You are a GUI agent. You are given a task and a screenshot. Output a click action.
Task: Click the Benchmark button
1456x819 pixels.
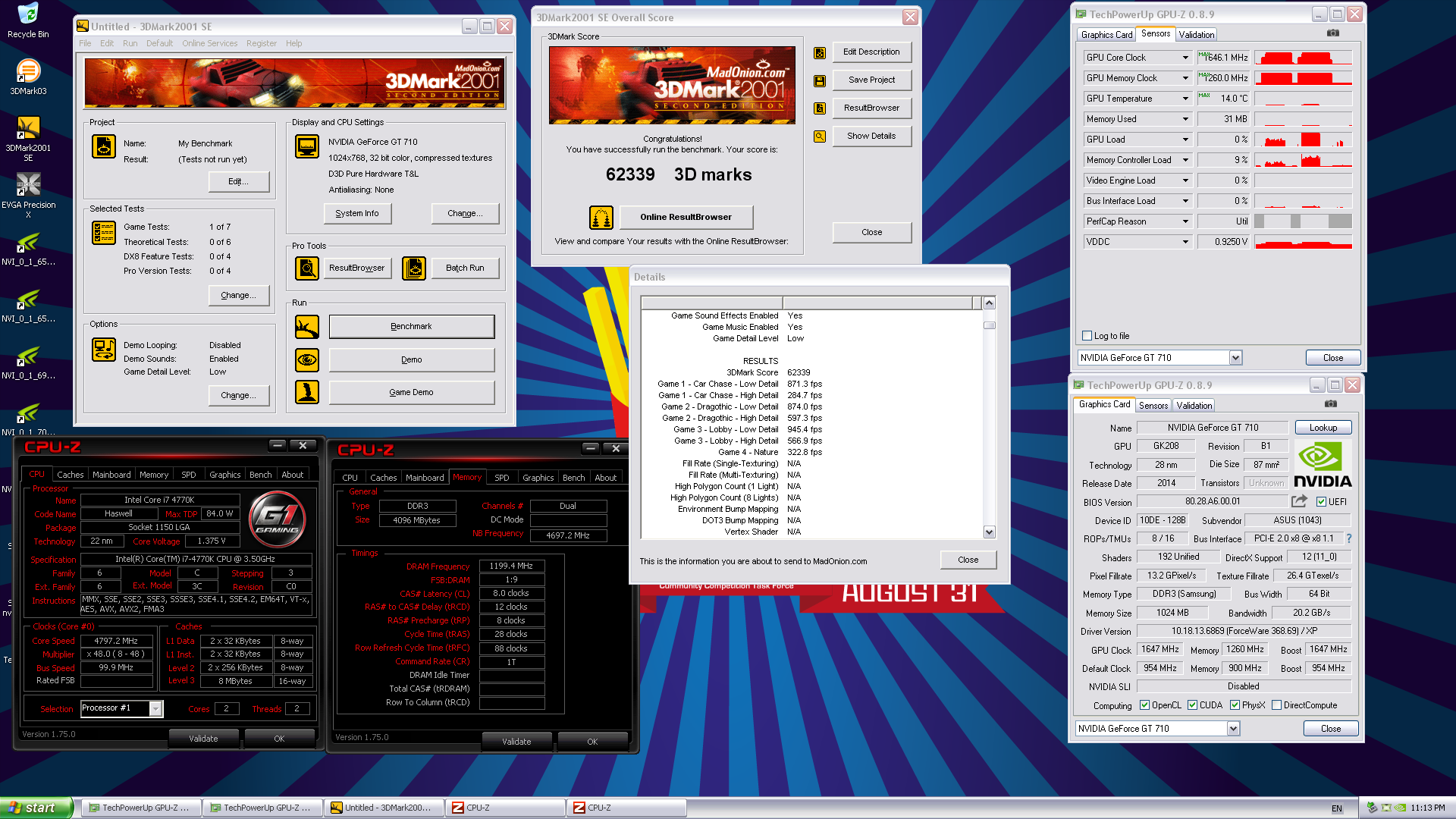(411, 327)
